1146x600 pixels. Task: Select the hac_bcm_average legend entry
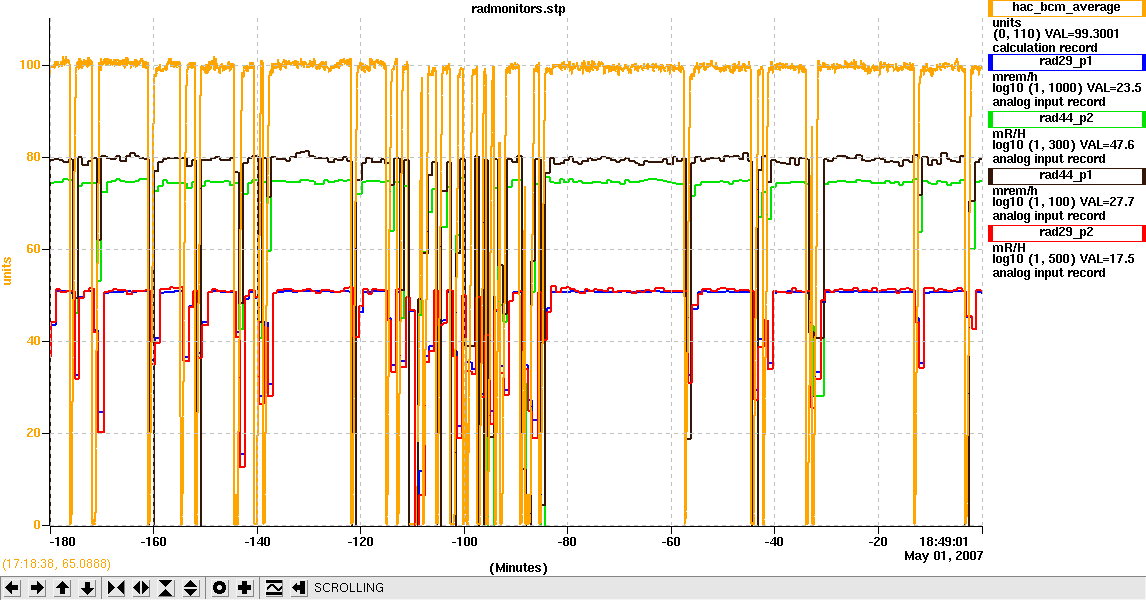pos(1066,8)
